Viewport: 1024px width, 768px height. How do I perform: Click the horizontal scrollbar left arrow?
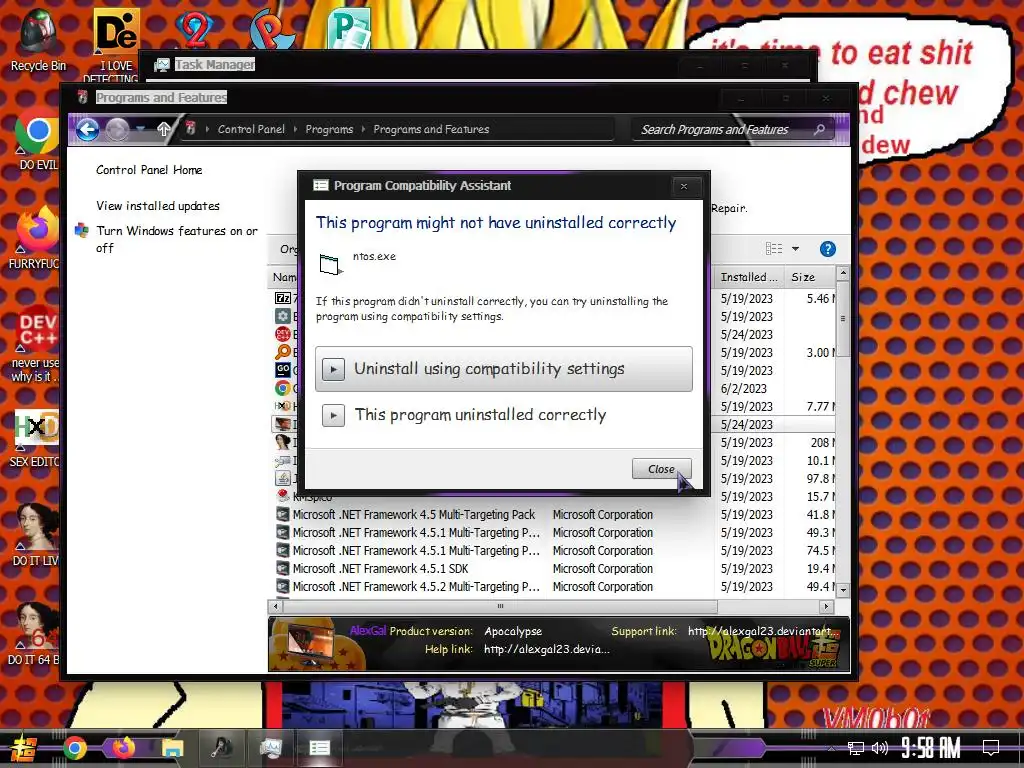coord(276,606)
